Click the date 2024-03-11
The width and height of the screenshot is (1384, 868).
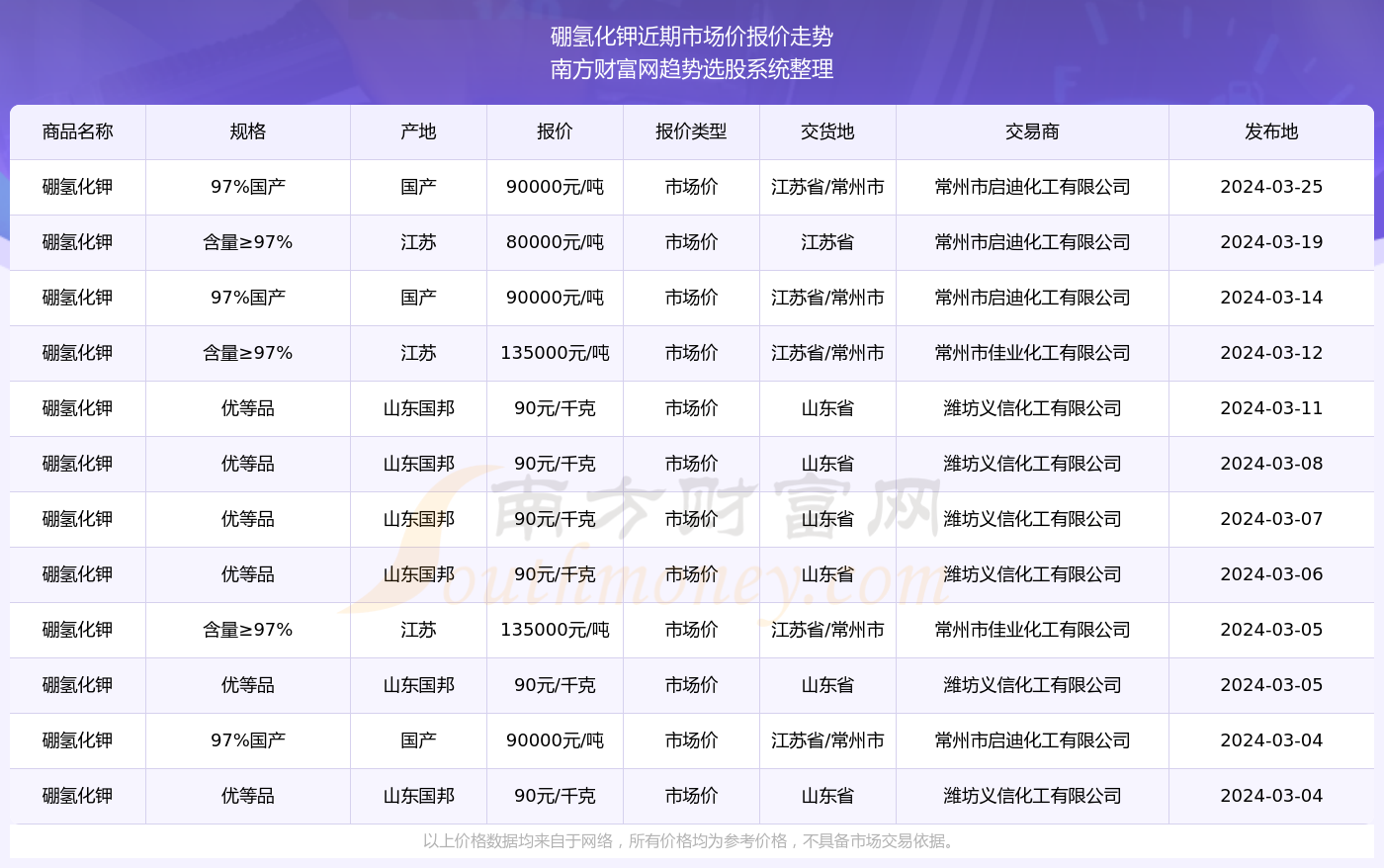coord(1271,408)
